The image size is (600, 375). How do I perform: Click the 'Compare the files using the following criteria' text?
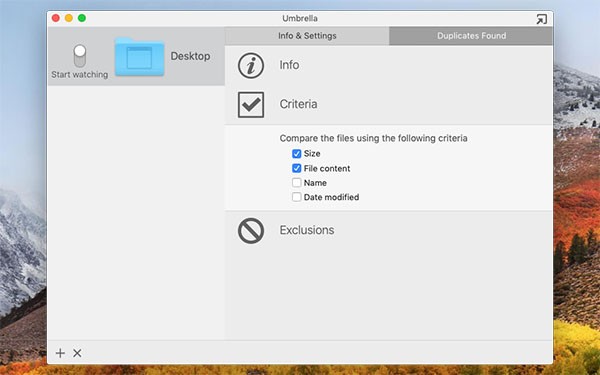coord(373,138)
